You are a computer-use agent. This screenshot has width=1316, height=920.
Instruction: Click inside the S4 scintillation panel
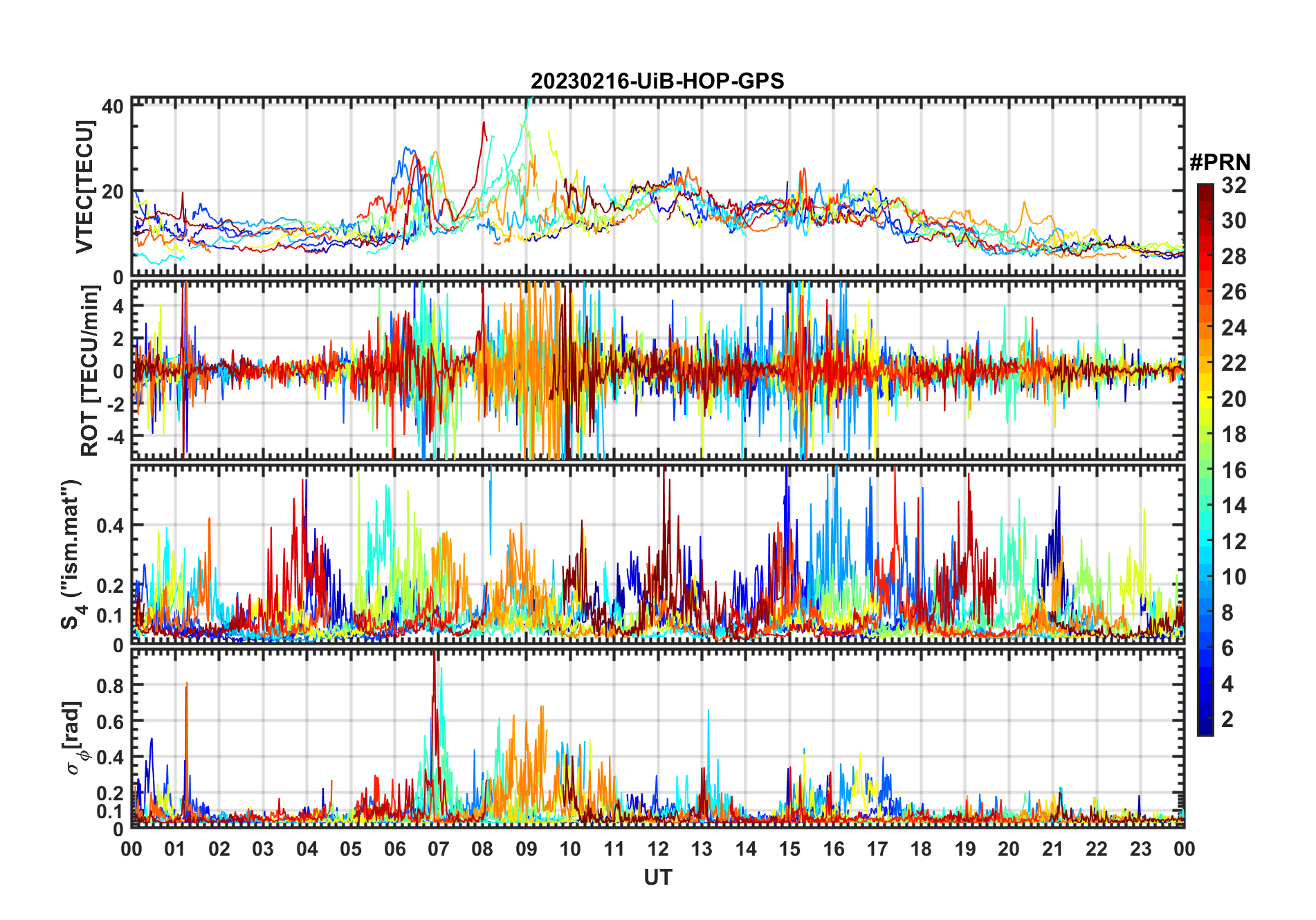(x=657, y=555)
